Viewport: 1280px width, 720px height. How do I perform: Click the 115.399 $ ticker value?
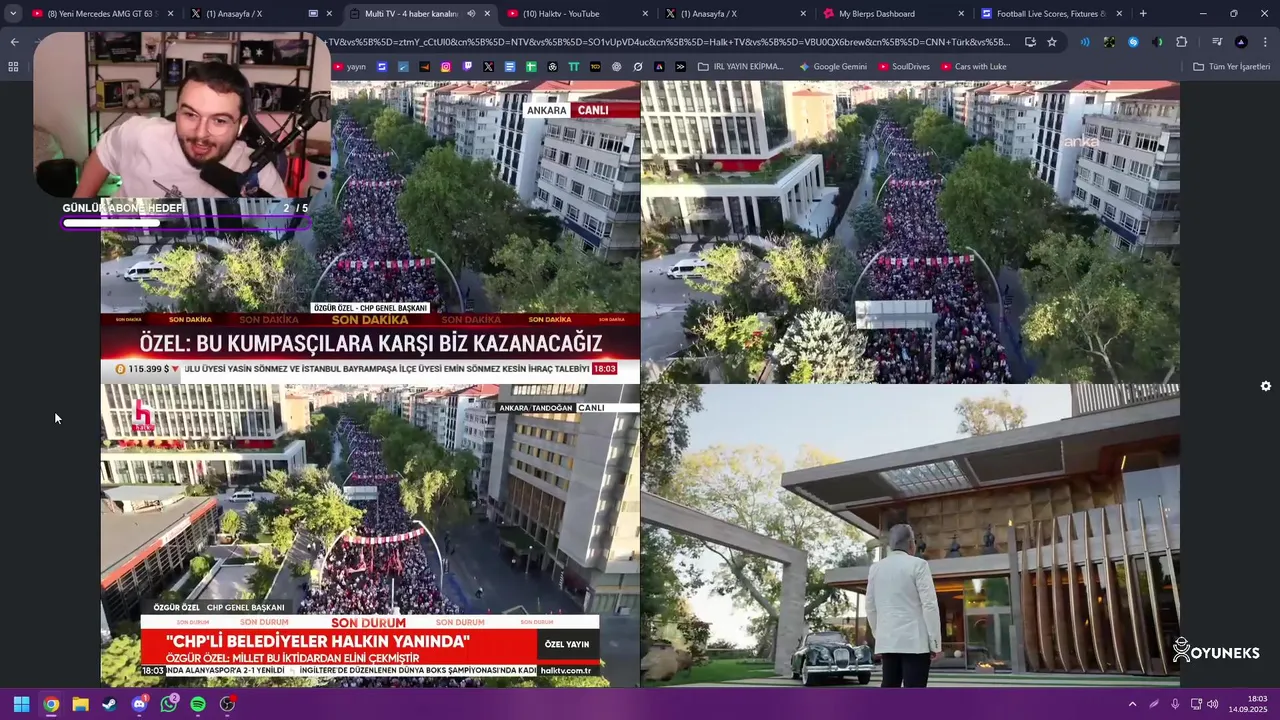[x=147, y=369]
